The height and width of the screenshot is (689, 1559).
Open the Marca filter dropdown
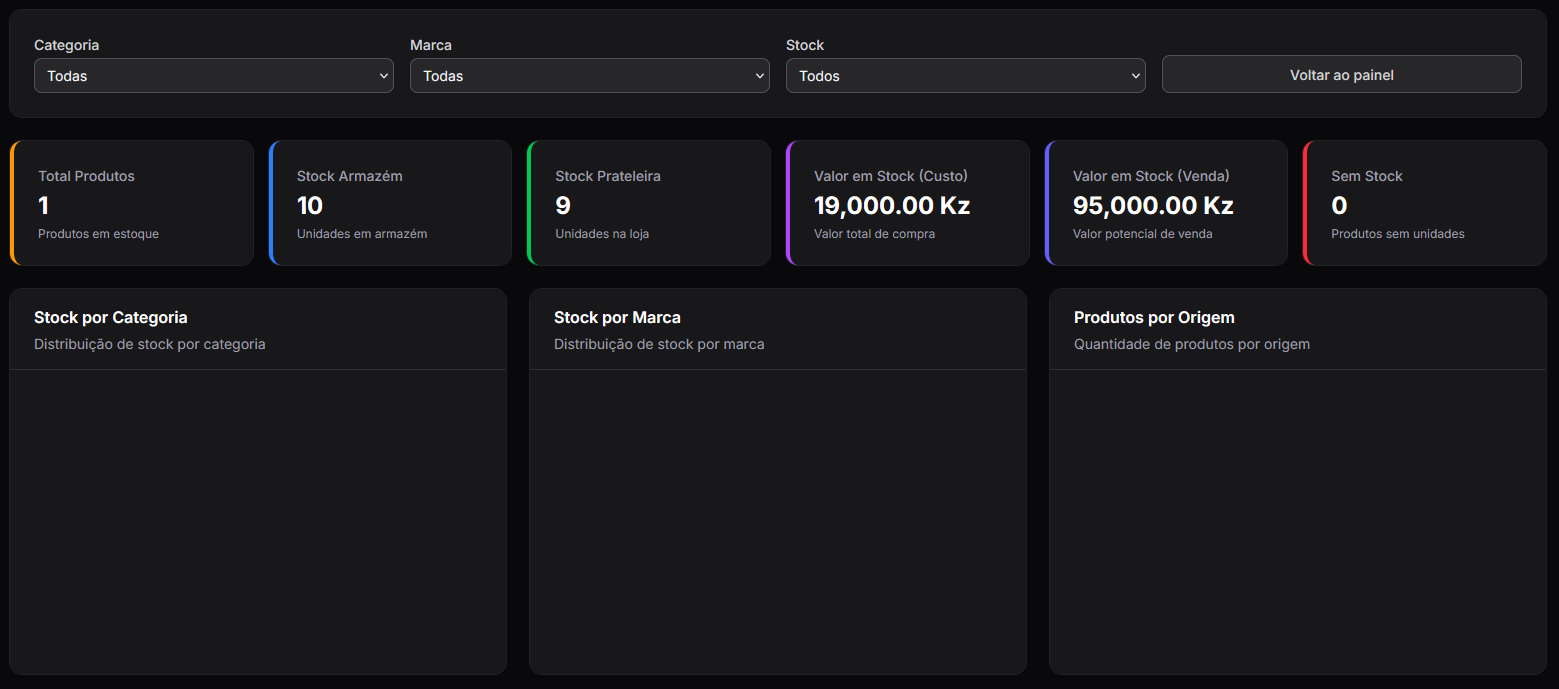[x=590, y=76]
